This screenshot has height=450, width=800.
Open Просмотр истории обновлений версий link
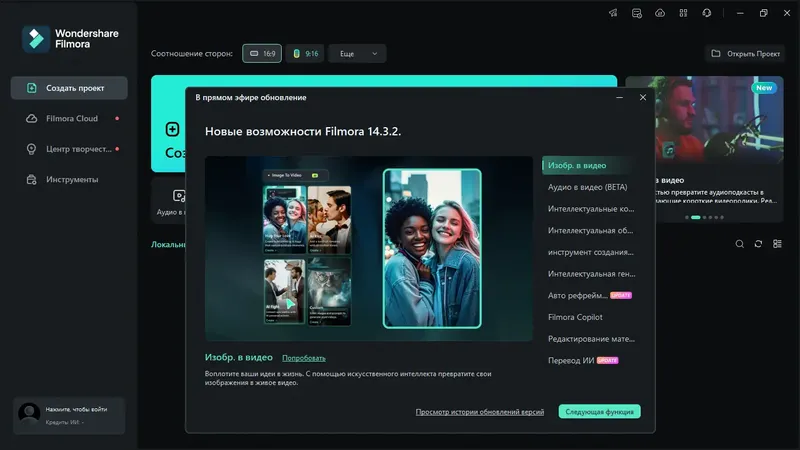(480, 412)
